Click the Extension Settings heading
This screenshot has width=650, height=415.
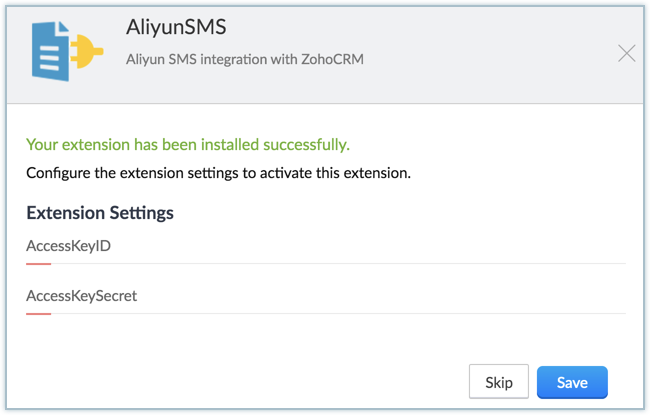tap(100, 213)
